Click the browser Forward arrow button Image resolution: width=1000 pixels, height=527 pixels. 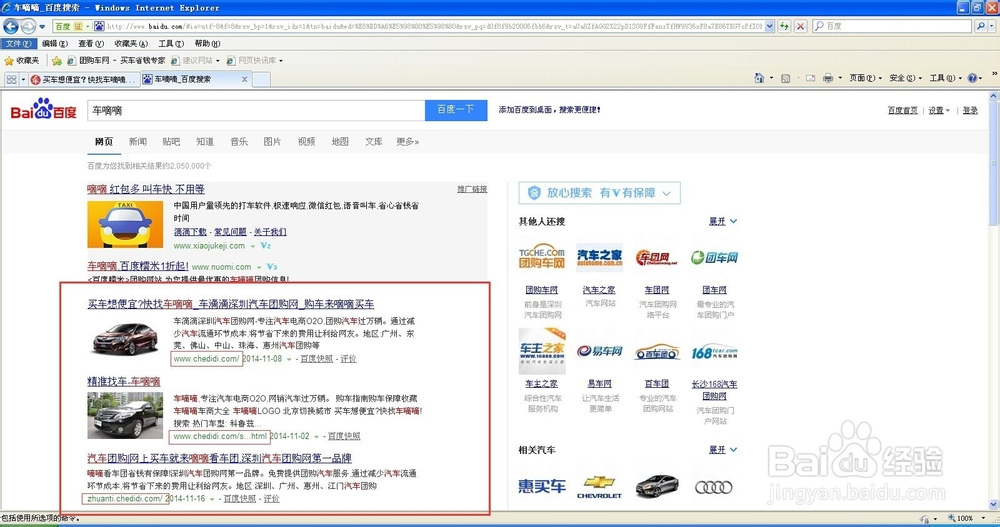(x=28, y=26)
